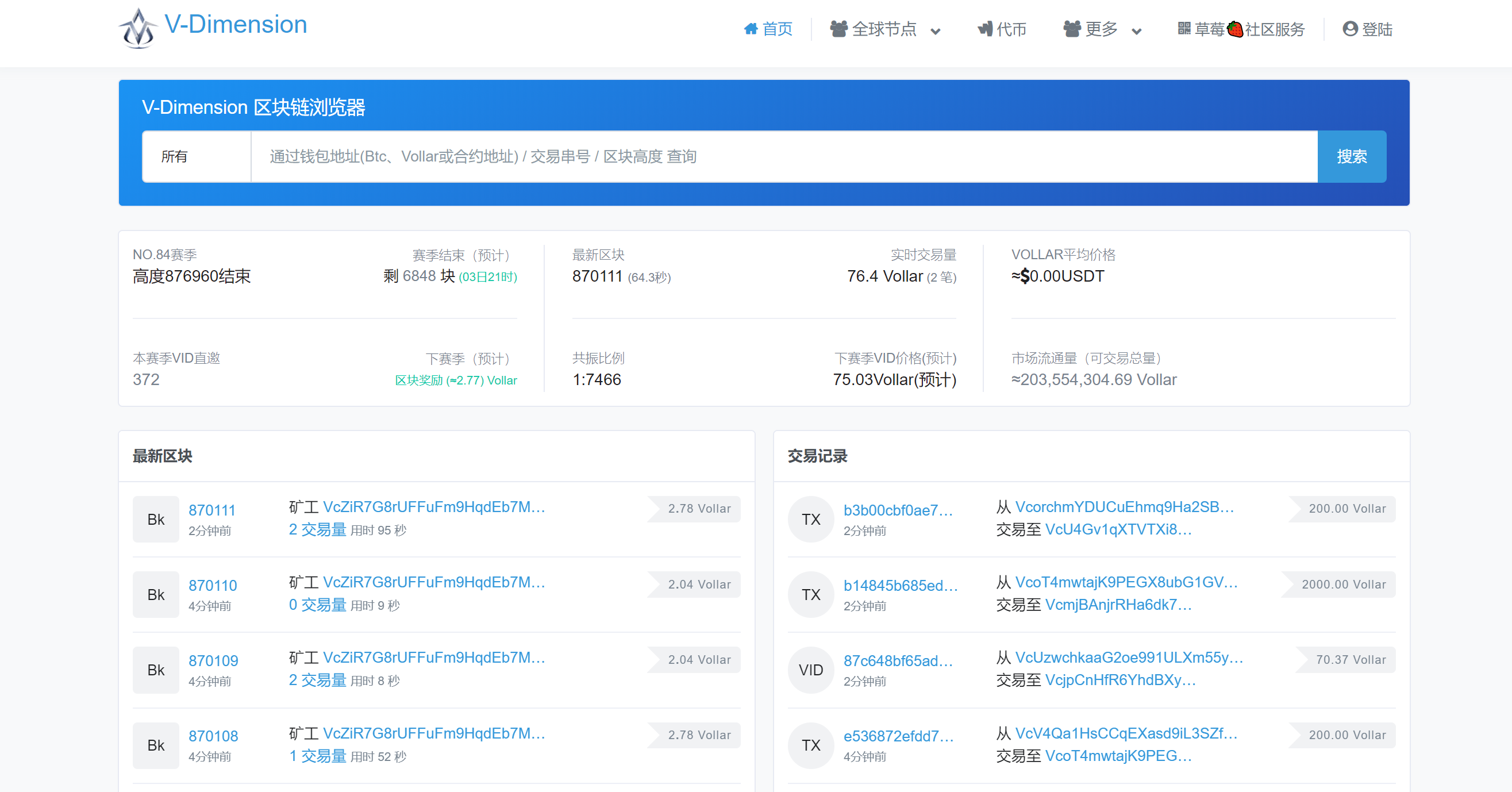Click ≈203,554,304.69 Vollar circulation value

point(1094,379)
